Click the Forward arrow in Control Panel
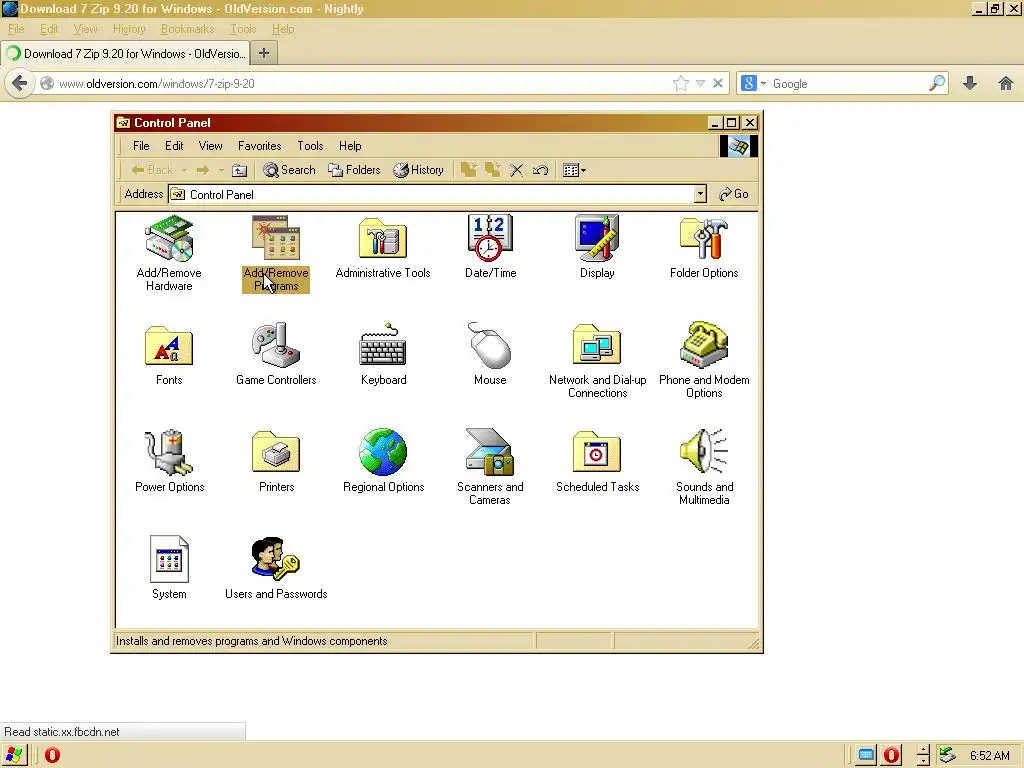 (x=203, y=170)
